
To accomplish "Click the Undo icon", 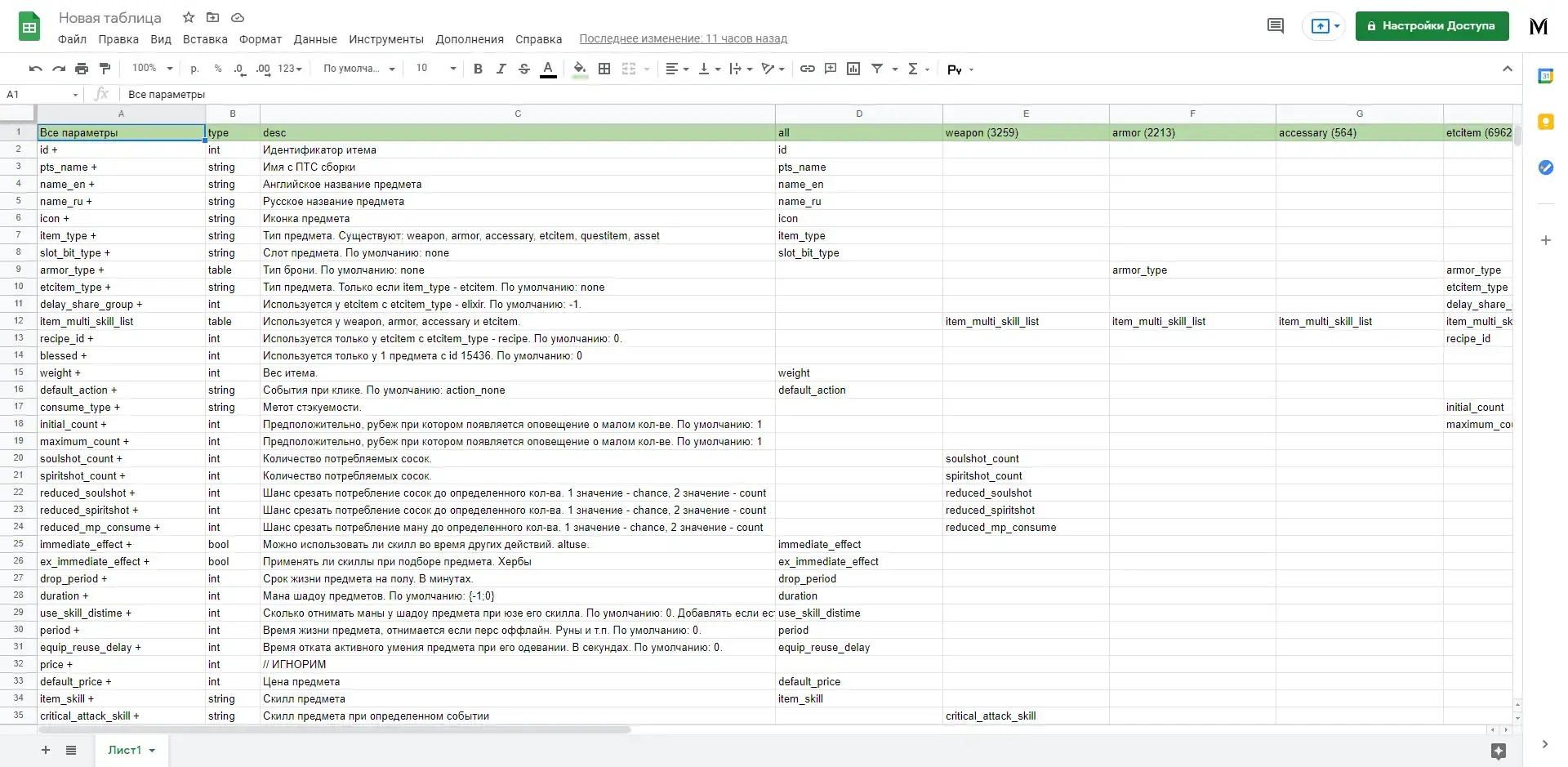I will click(x=35, y=69).
